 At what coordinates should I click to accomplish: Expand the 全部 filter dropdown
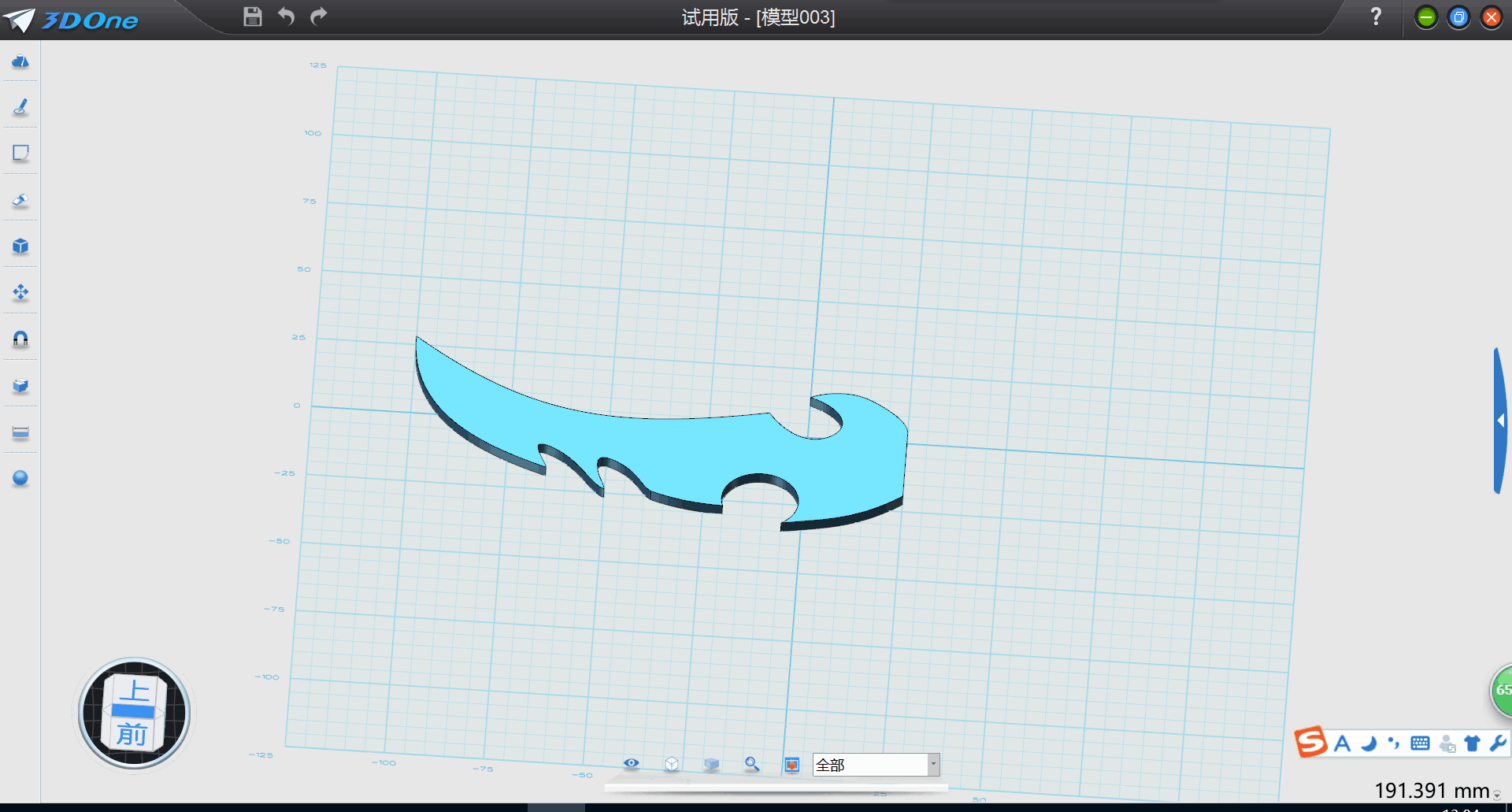933,764
